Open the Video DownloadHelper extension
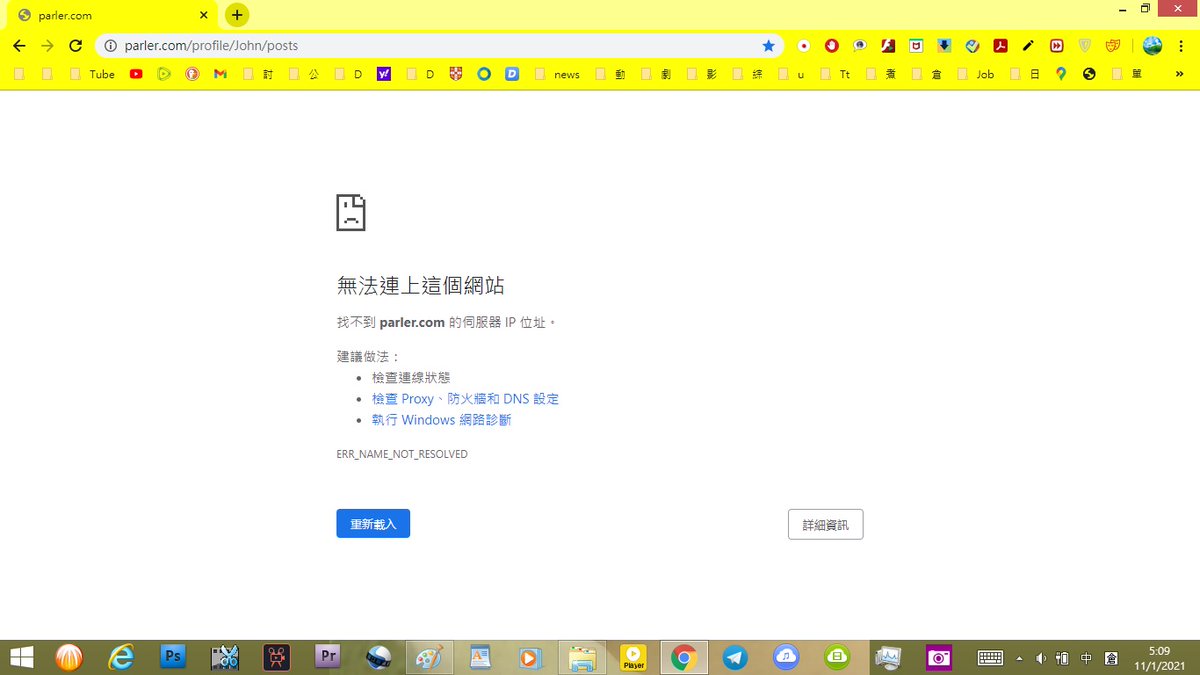Image resolution: width=1200 pixels, height=675 pixels. [944, 45]
